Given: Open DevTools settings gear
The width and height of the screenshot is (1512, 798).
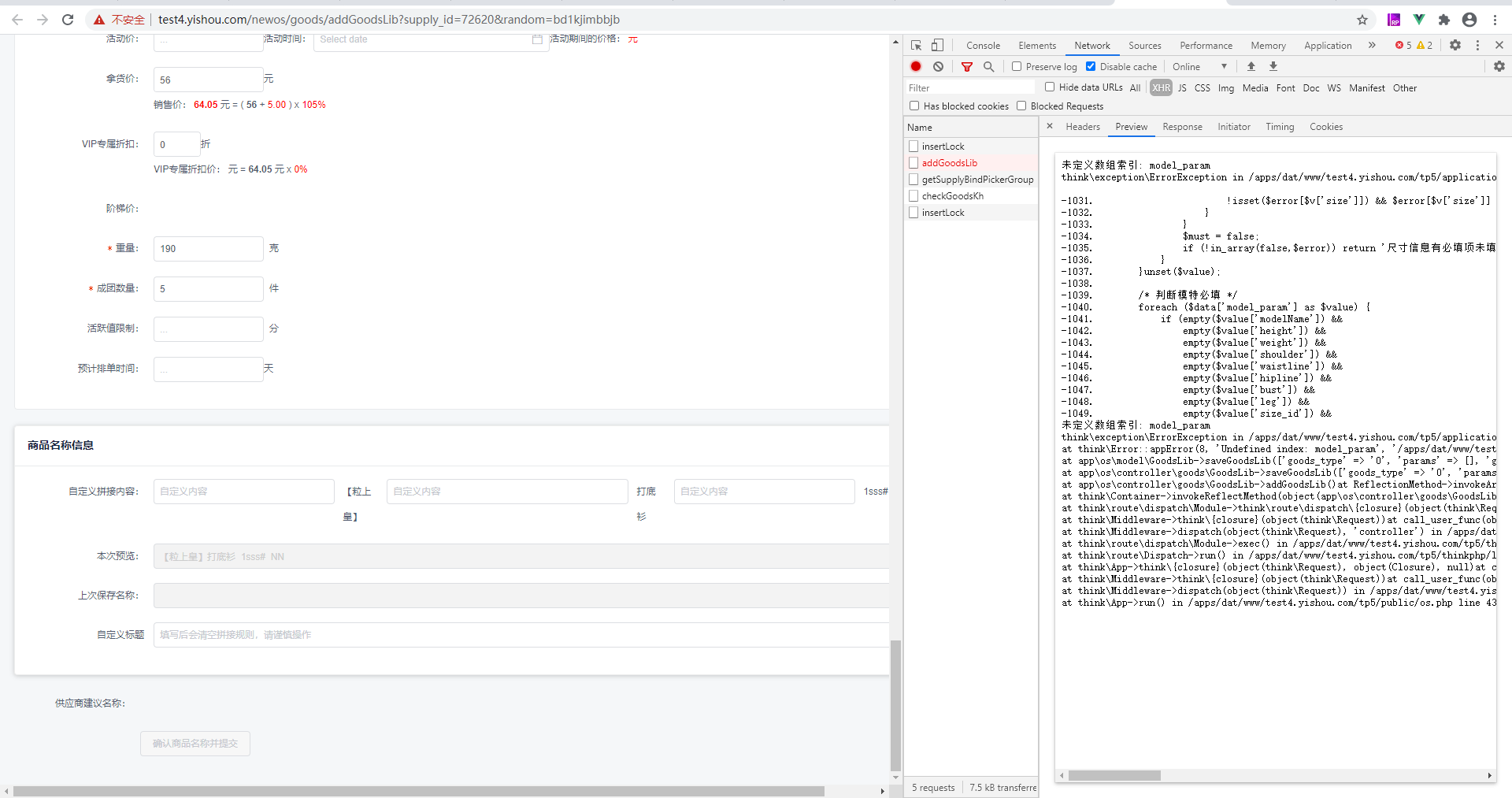Looking at the screenshot, I should tap(1455, 46).
